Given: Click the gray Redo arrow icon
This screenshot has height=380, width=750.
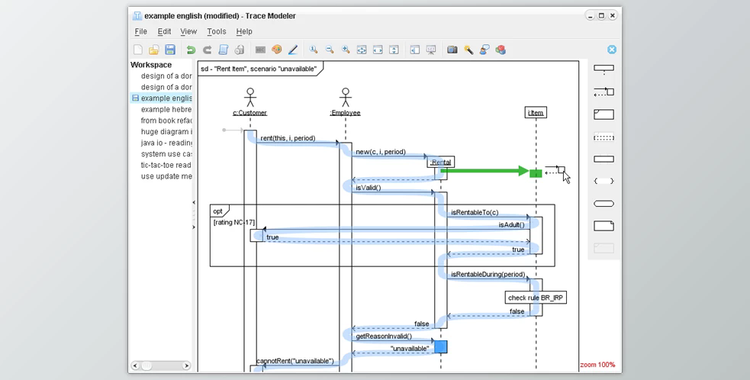Looking at the screenshot, I should (207, 50).
